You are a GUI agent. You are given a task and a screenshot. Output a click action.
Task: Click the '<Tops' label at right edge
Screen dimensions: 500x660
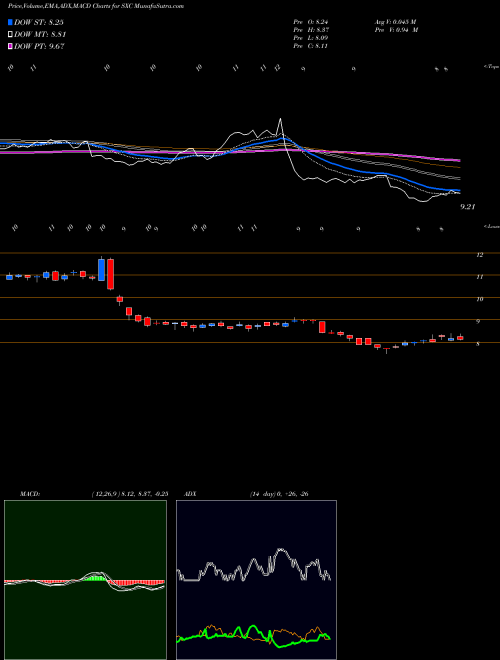491,67
